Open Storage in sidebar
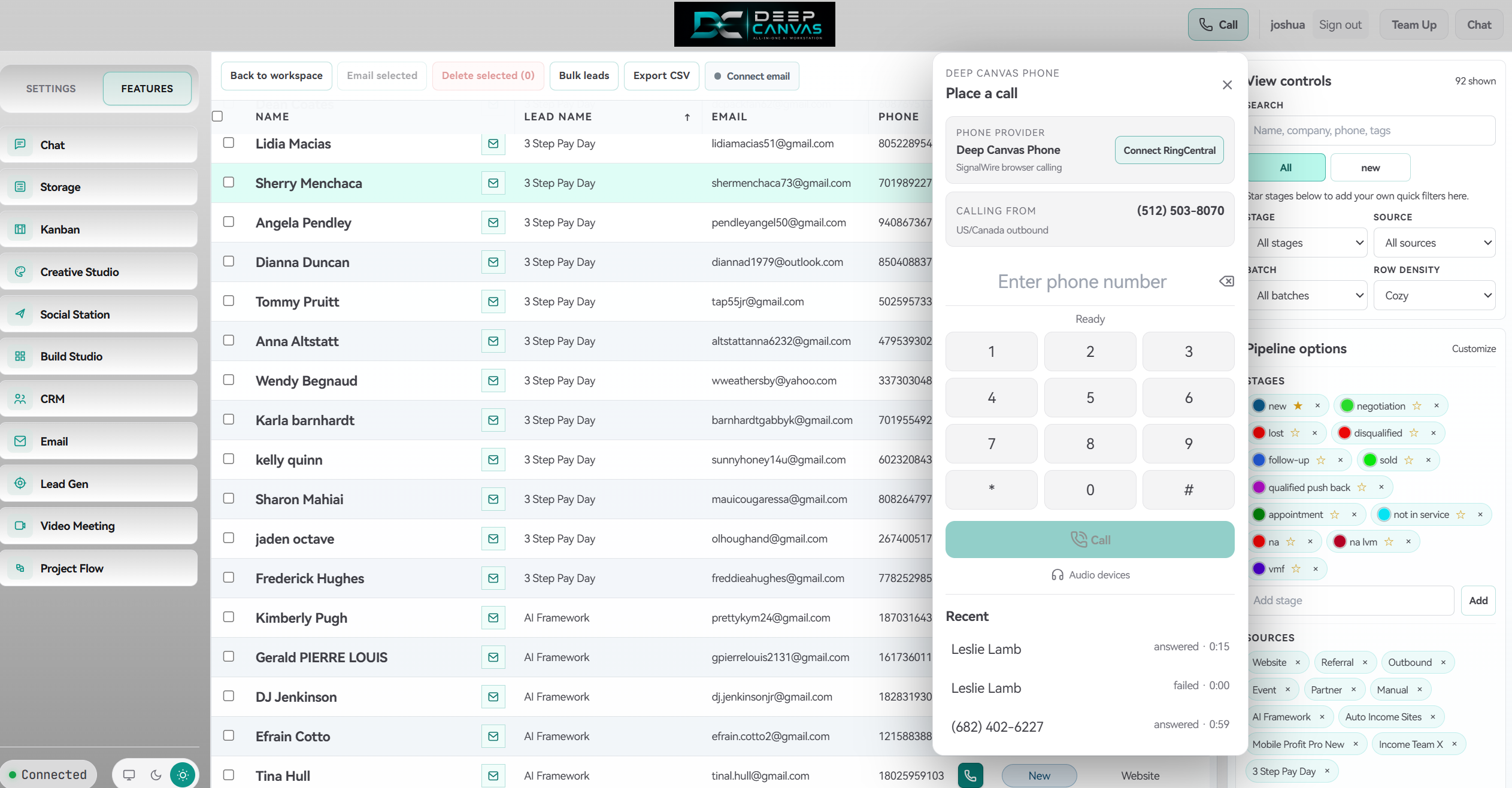 pyautogui.click(x=99, y=187)
